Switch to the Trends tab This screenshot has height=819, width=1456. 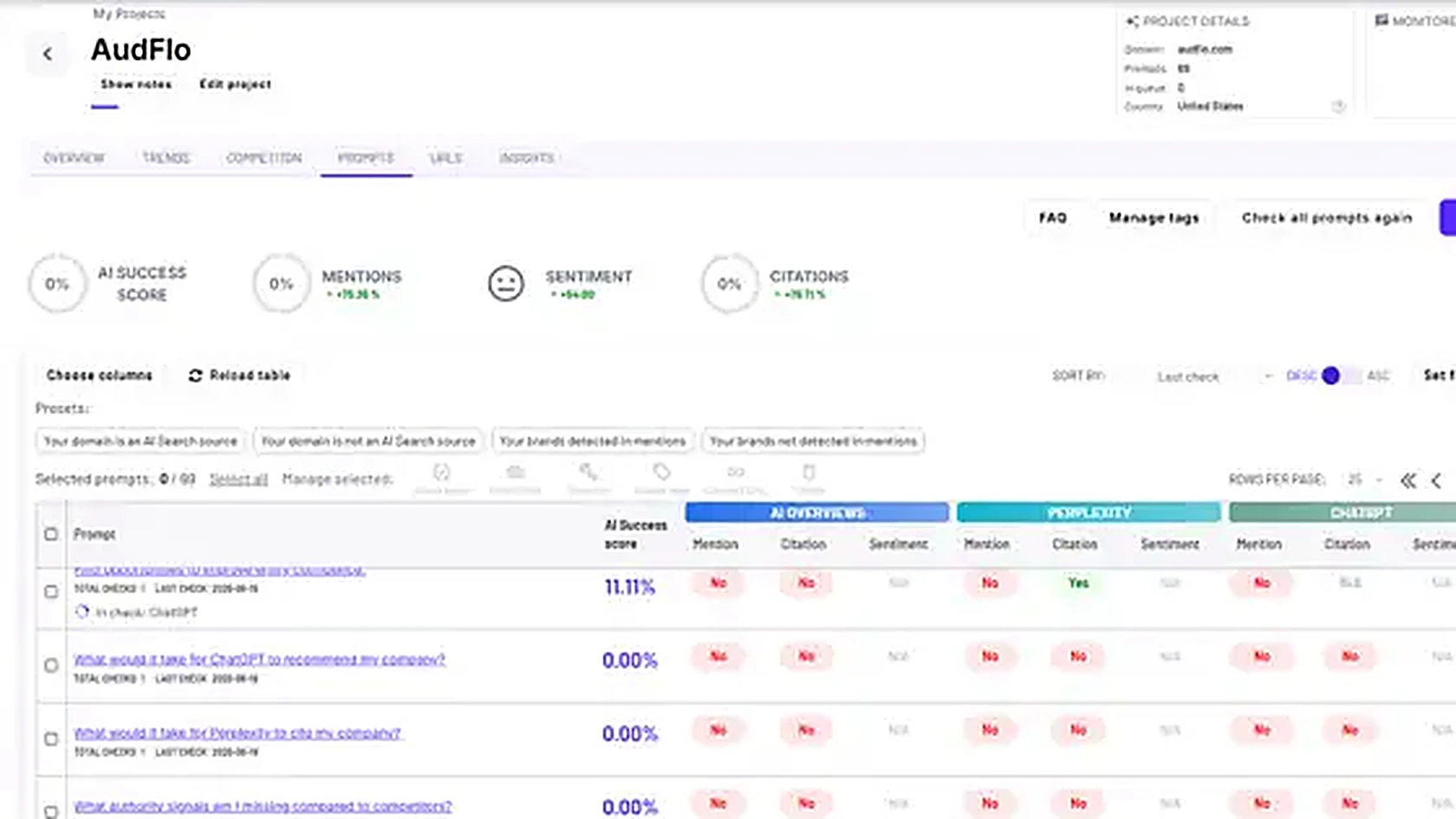(166, 158)
